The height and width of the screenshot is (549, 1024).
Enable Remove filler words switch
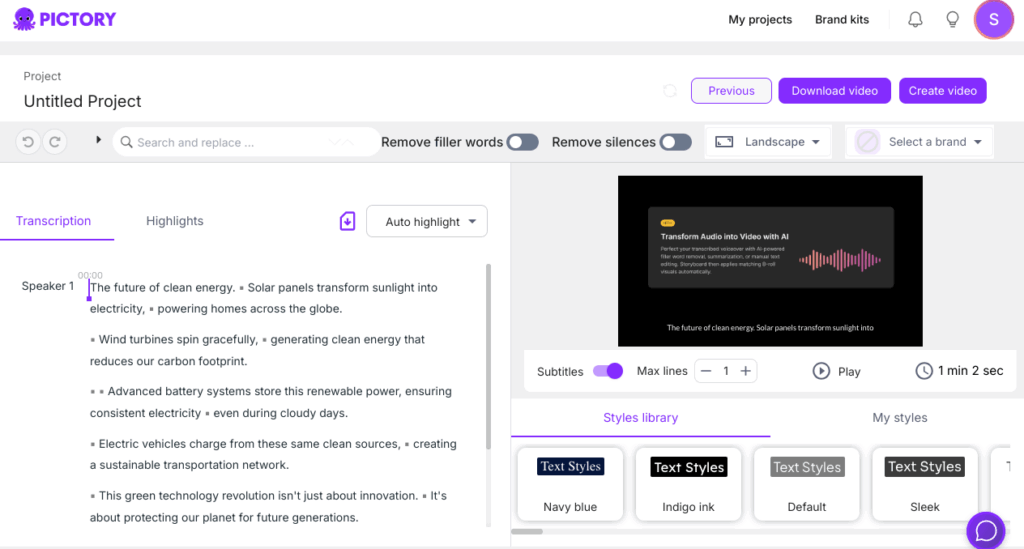(x=522, y=142)
